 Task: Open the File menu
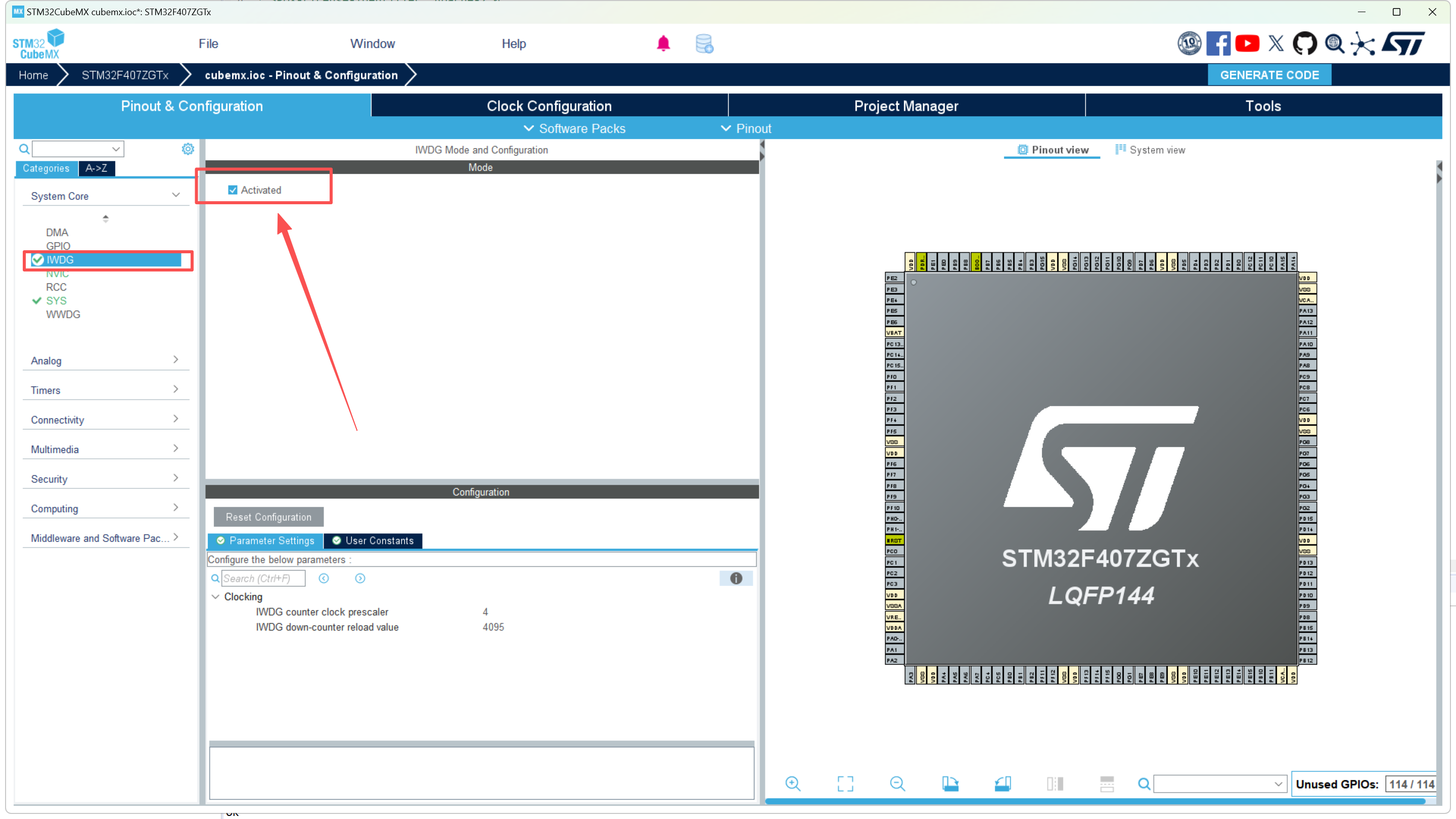tap(208, 43)
